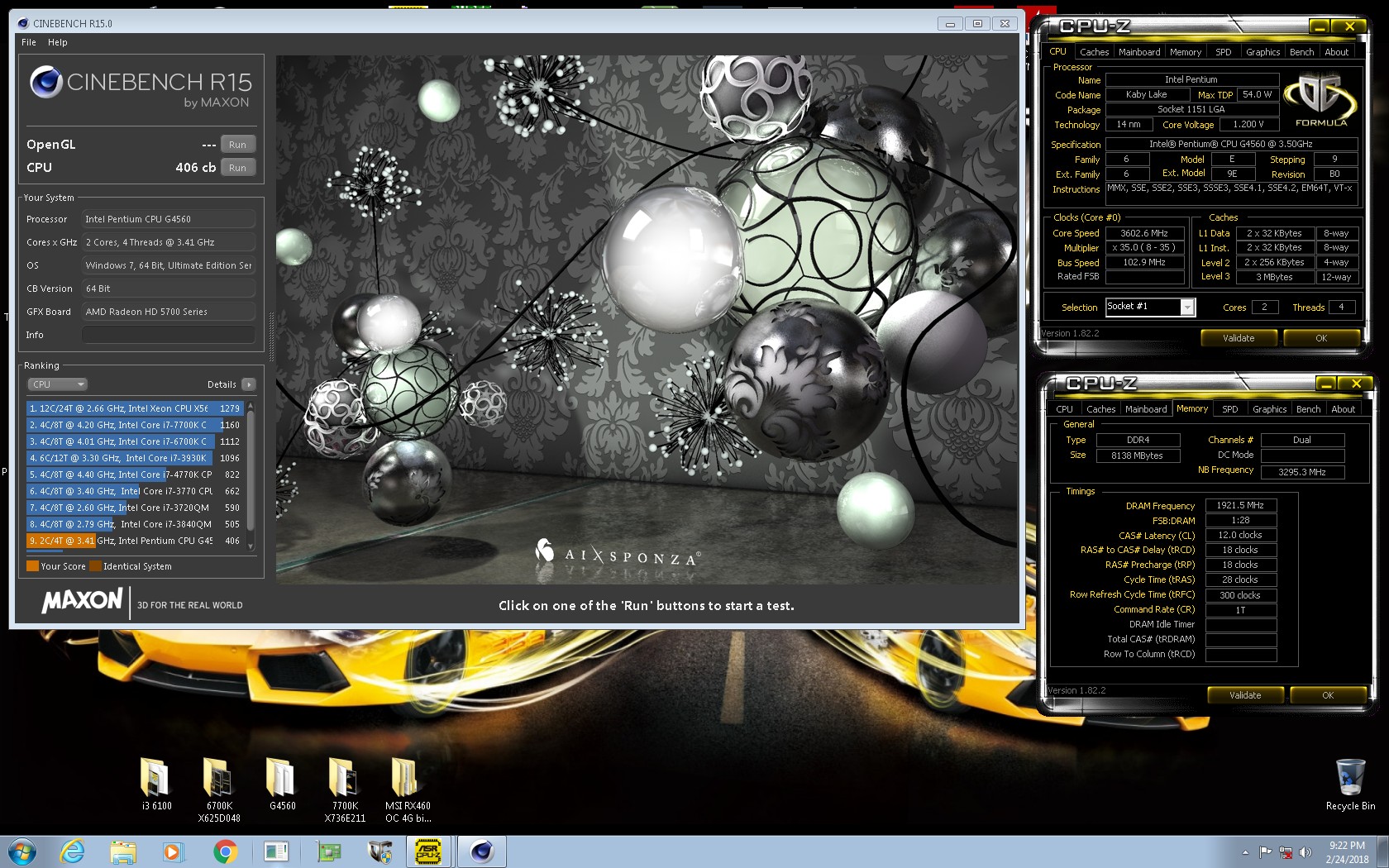1389x868 pixels.
Task: Click the taskbar clock showing 9:22 PM
Action: pyautogui.click(x=1347, y=852)
